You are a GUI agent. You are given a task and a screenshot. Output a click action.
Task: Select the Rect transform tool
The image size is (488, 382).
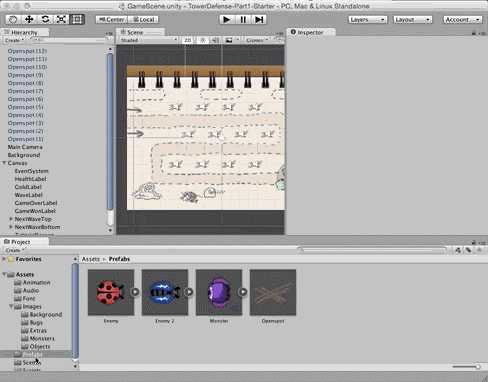[77, 19]
